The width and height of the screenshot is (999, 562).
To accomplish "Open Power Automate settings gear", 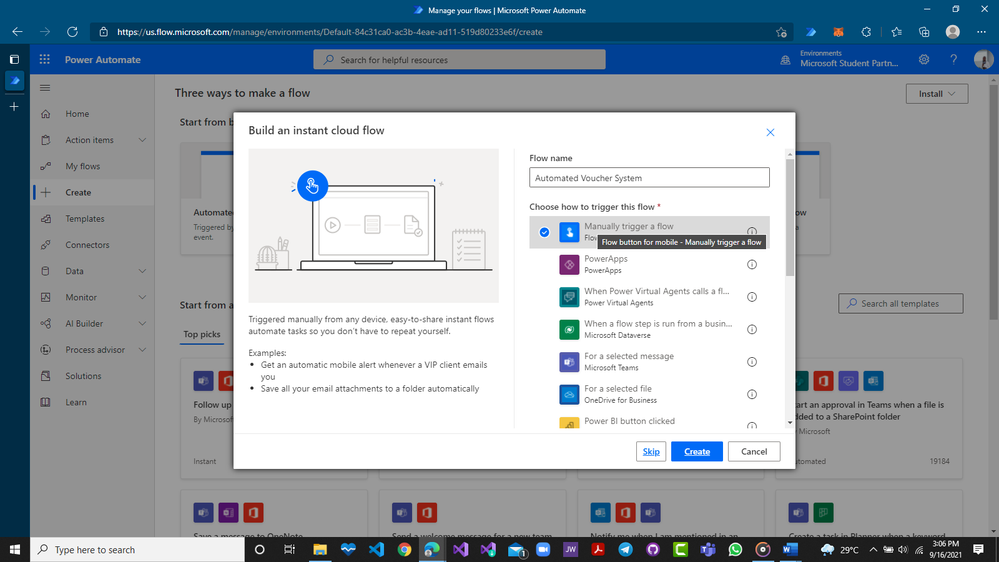I will (x=924, y=59).
